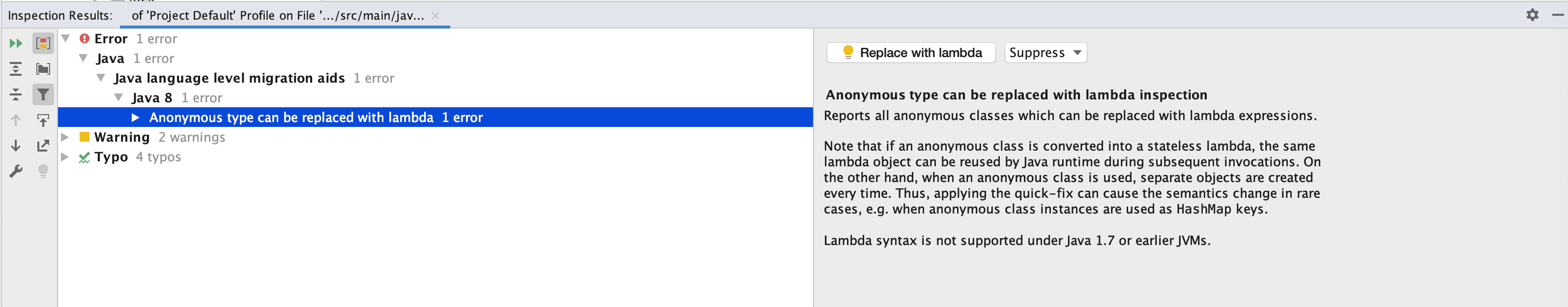The image size is (1568, 307).
Task: Rerun the inspection with green arrows
Action: click(x=16, y=43)
